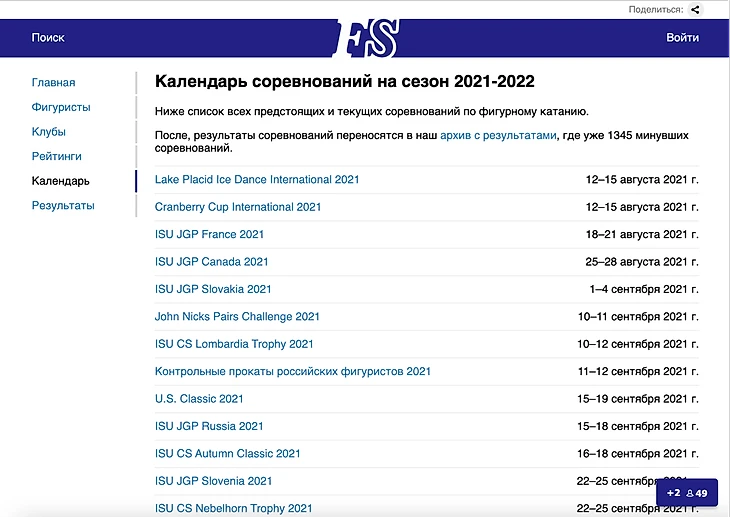Viewport: 730px width, 517px height.
Task: Follow the архив с результатами link
Action: point(498,136)
